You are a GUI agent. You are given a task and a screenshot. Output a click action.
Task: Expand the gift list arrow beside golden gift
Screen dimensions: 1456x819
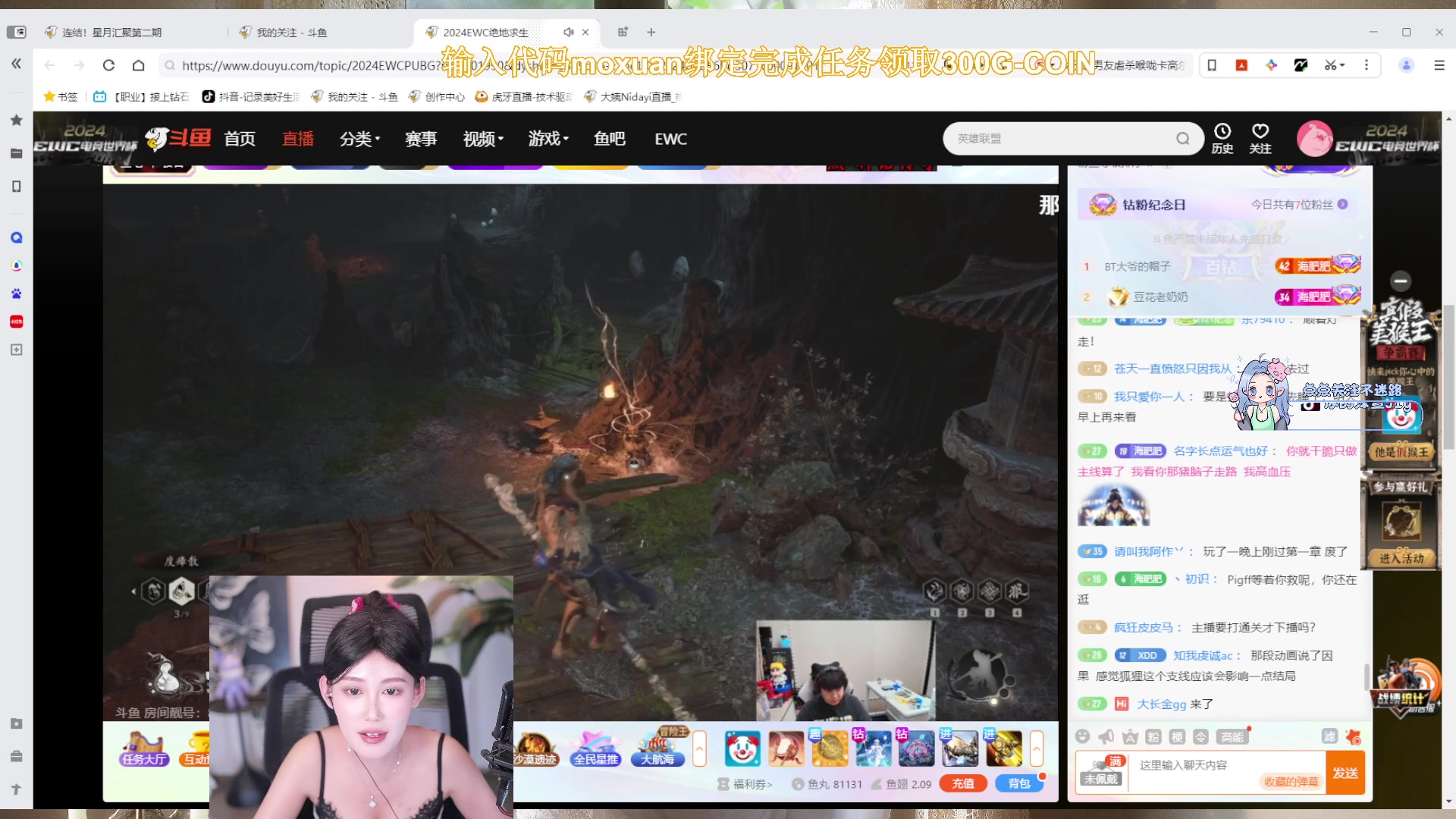coord(1036,748)
